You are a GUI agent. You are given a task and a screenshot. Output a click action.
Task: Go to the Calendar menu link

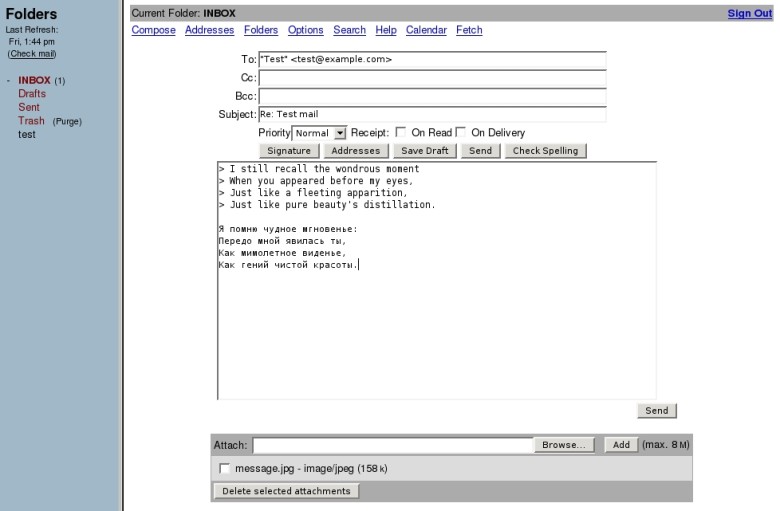coord(426,30)
